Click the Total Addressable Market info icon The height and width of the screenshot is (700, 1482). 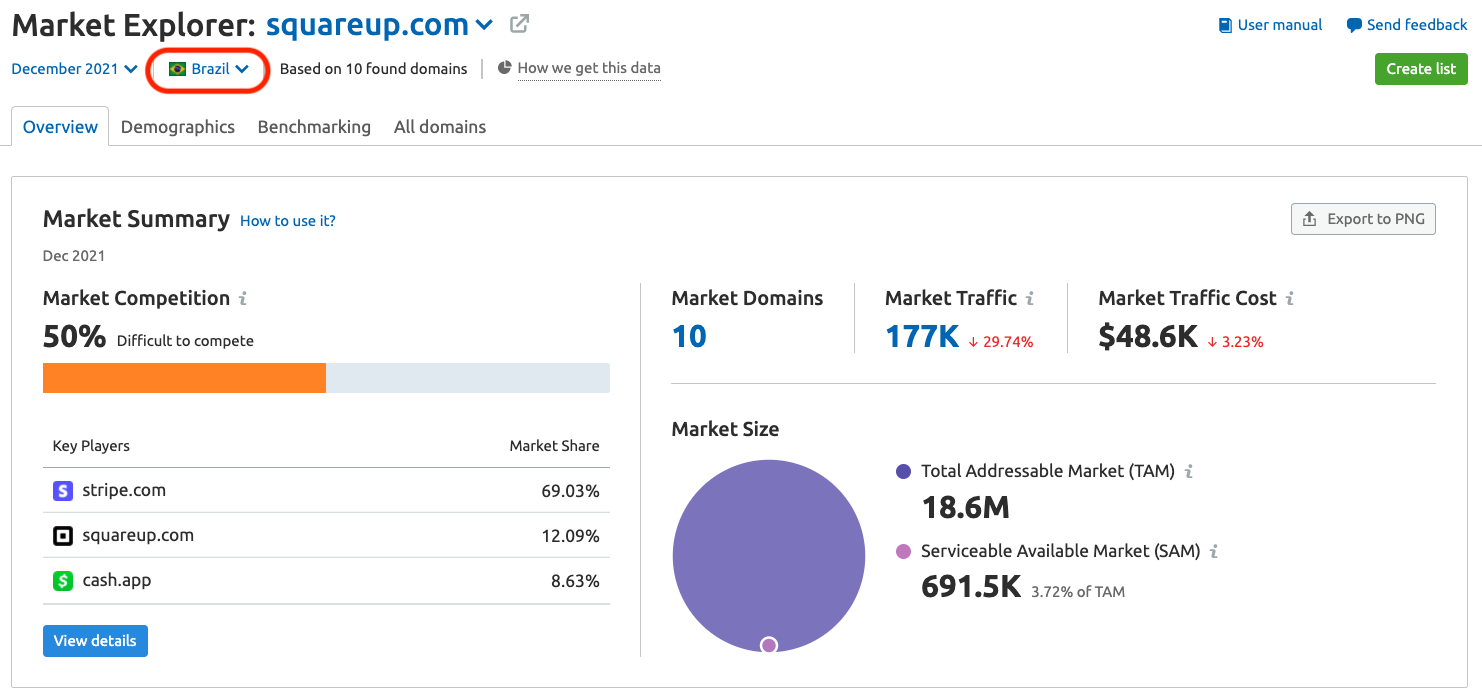pyautogui.click(x=1188, y=471)
